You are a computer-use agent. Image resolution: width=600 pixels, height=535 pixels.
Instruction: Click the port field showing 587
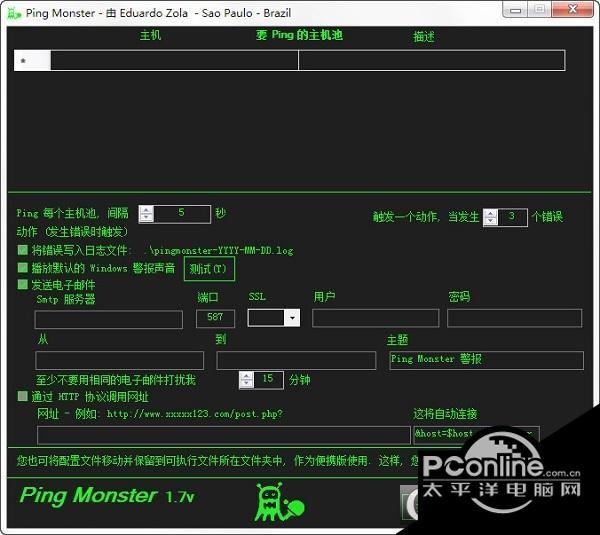coord(215,318)
